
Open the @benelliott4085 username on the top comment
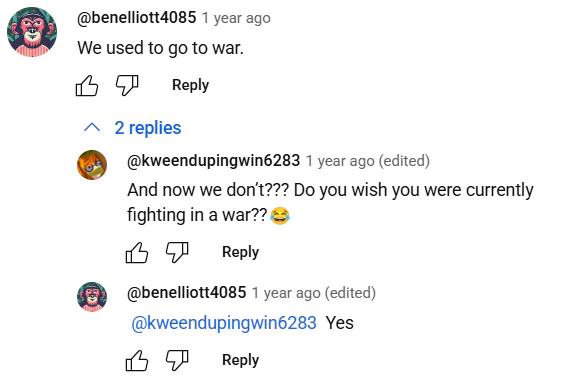coord(137,17)
